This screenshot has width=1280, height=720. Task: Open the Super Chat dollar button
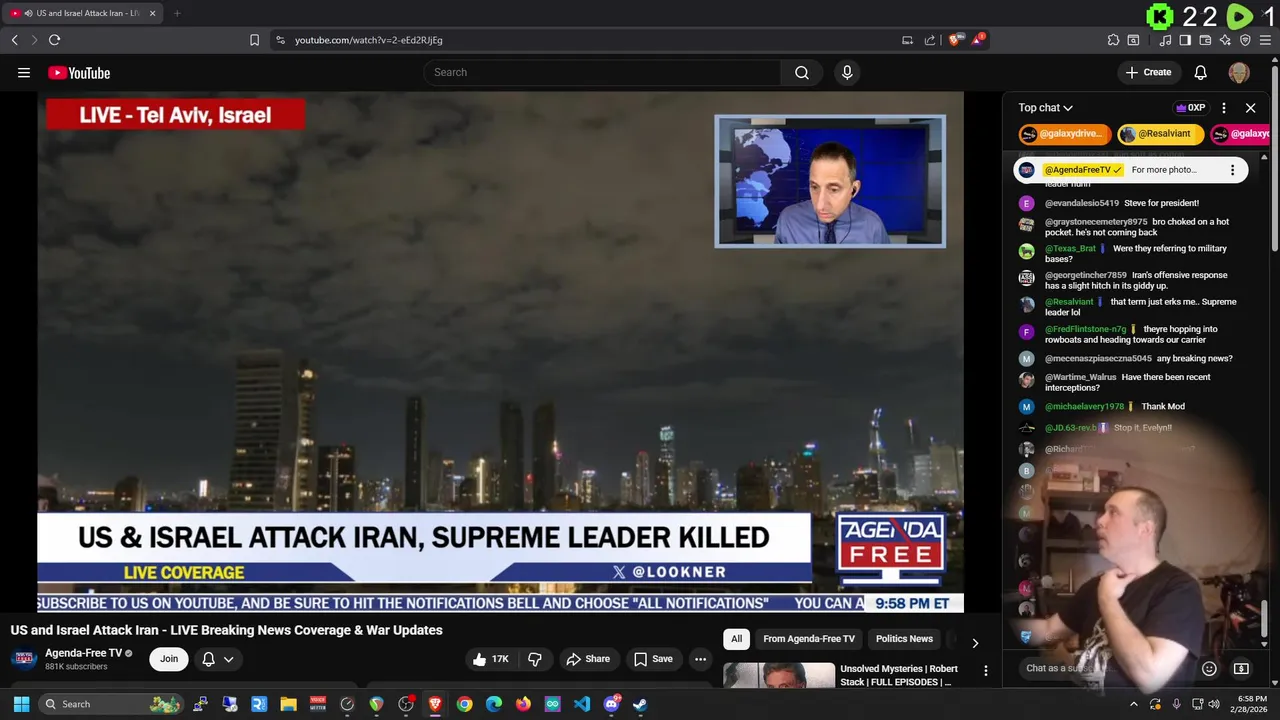point(1241,668)
